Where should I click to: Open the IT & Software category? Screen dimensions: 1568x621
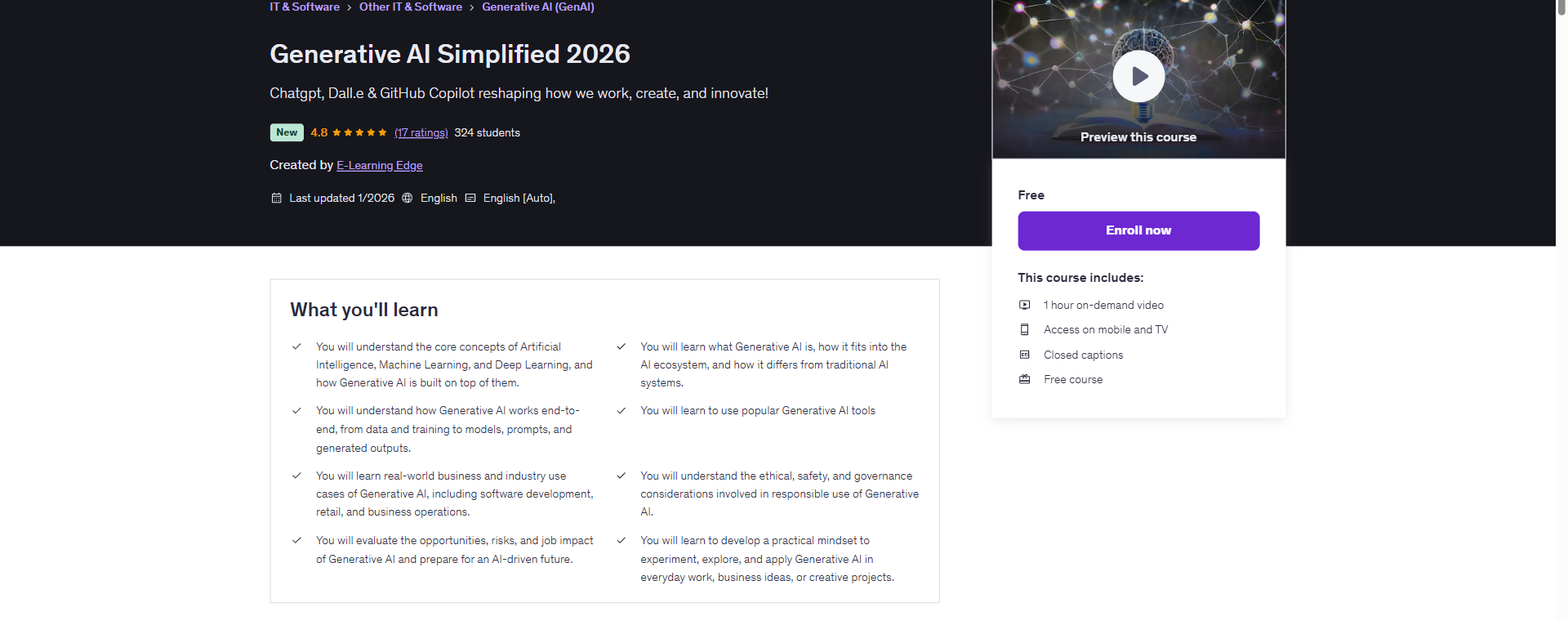click(x=304, y=7)
